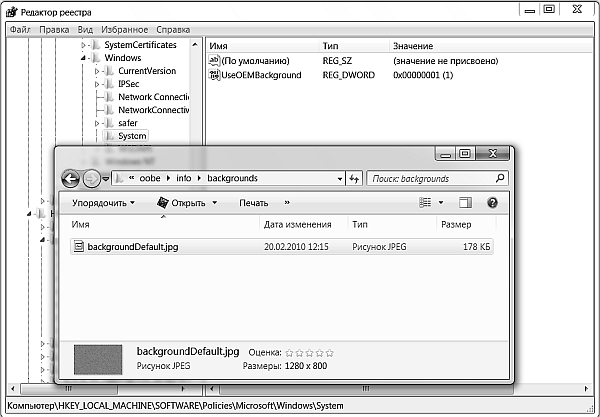Click the Печать toolbar button
The height and width of the screenshot is (417, 600).
coord(253,203)
